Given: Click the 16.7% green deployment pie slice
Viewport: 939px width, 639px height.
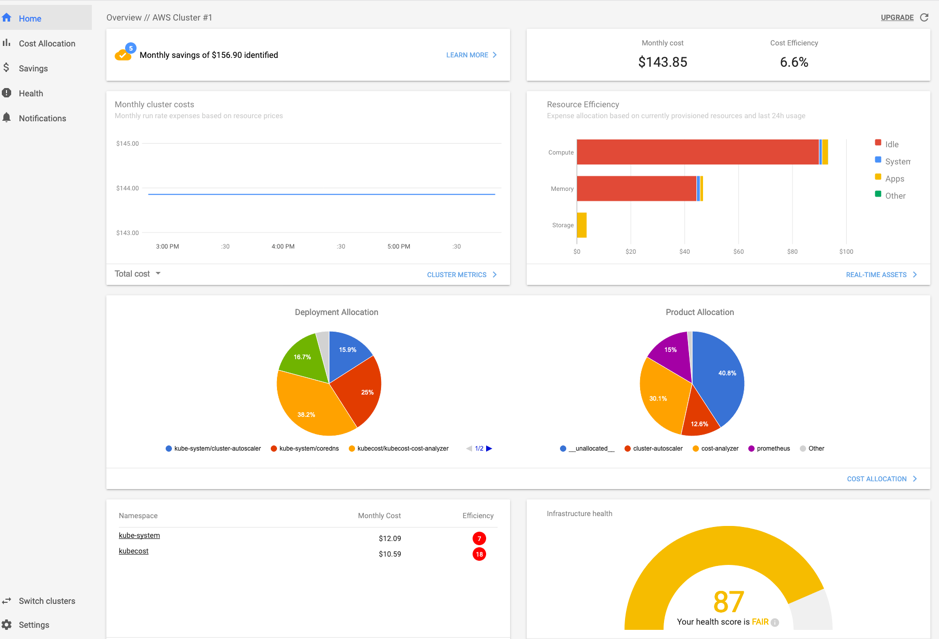Looking at the screenshot, I should tap(304, 359).
